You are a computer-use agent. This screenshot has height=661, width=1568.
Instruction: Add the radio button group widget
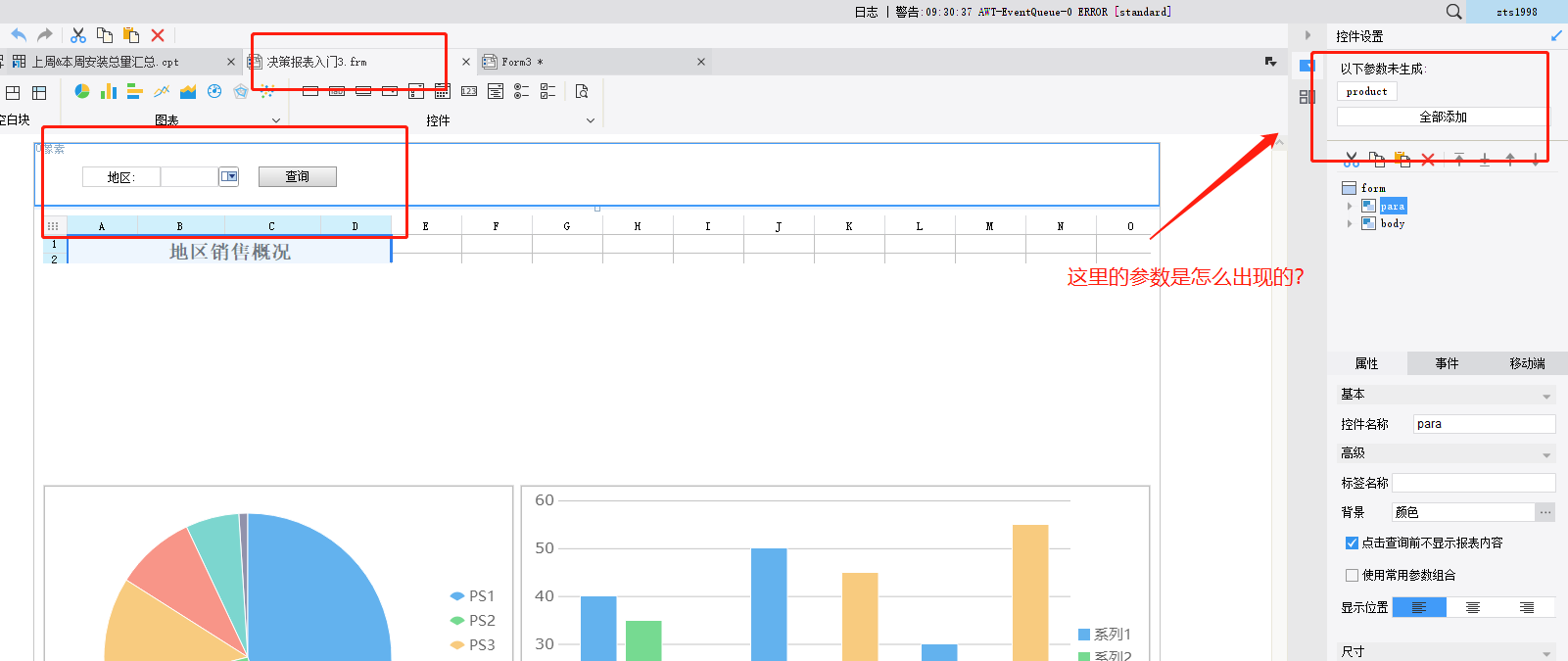pos(522,91)
